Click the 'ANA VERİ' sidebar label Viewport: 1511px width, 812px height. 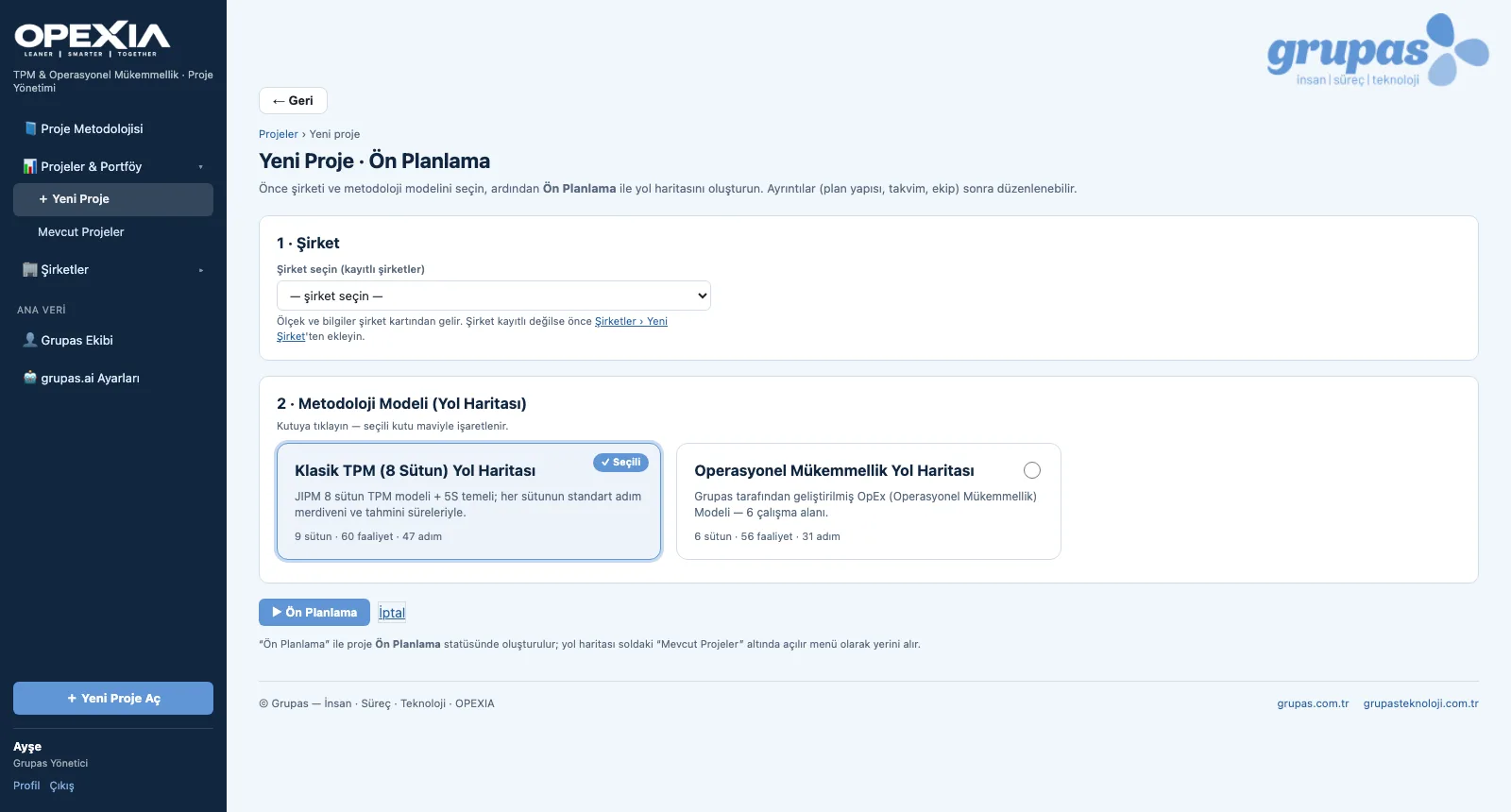[x=42, y=310]
